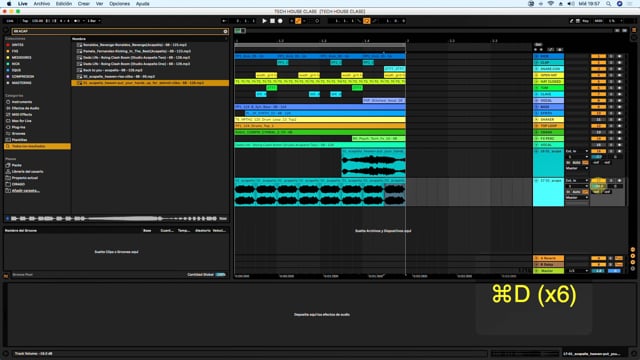Arm the transport Record button

(x=280, y=21)
